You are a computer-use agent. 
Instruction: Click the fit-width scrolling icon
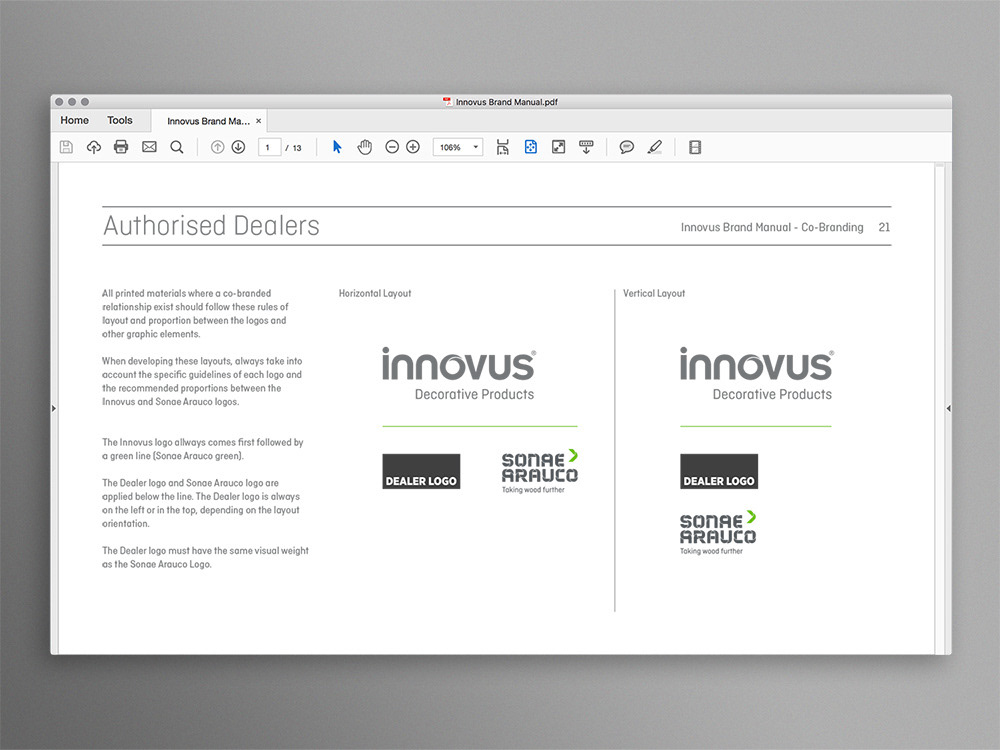(x=503, y=147)
